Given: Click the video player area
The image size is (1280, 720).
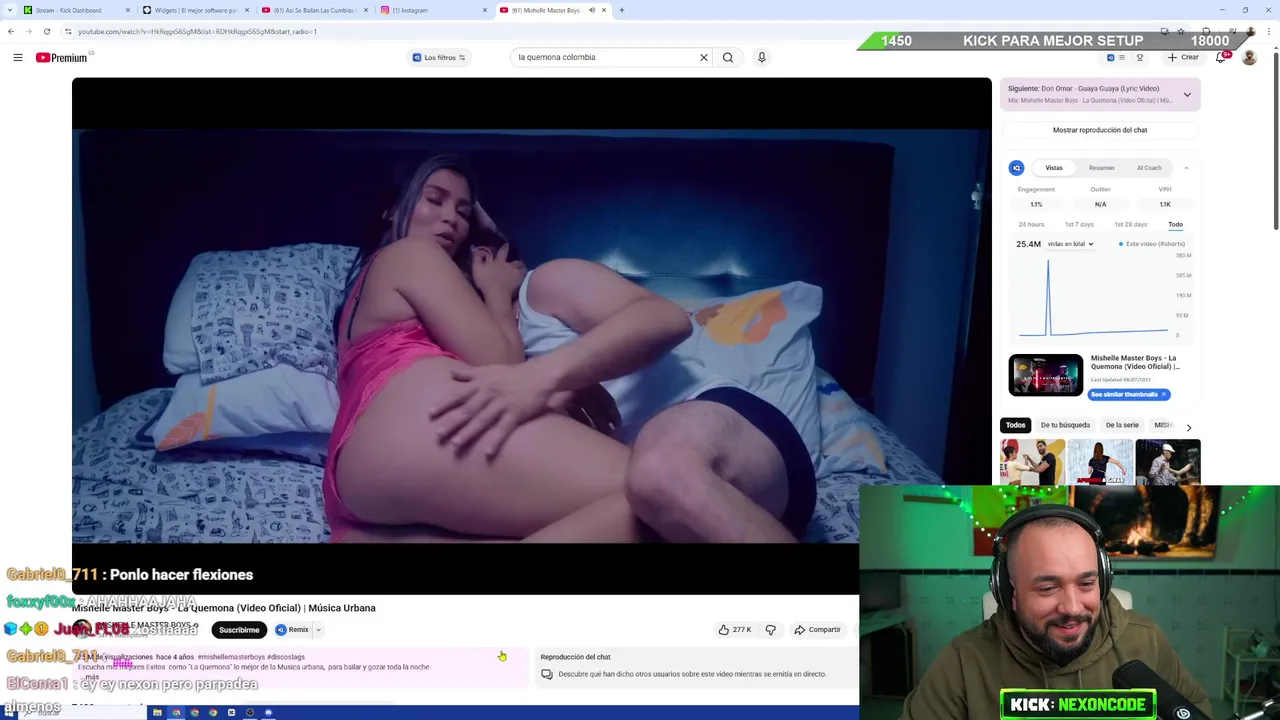Looking at the screenshot, I should [532, 336].
